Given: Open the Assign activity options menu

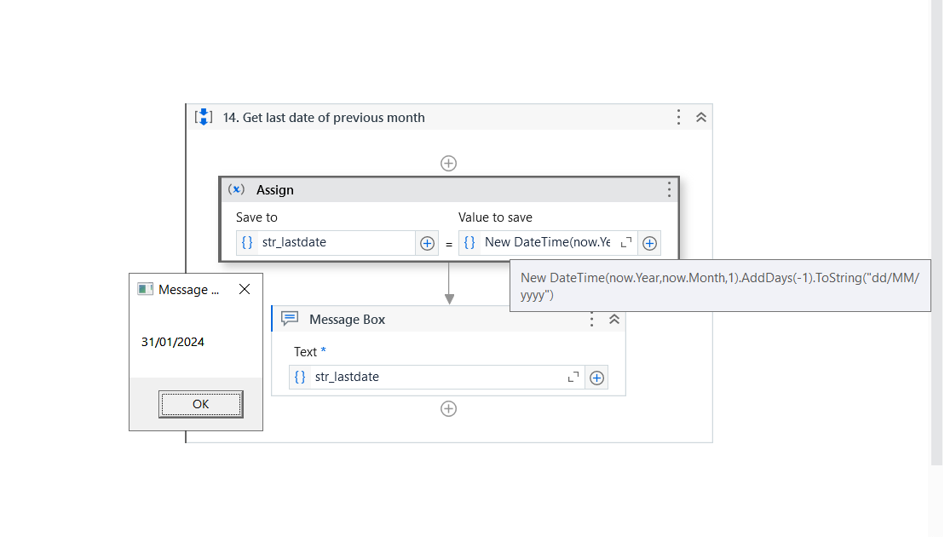Looking at the screenshot, I should coord(669,189).
